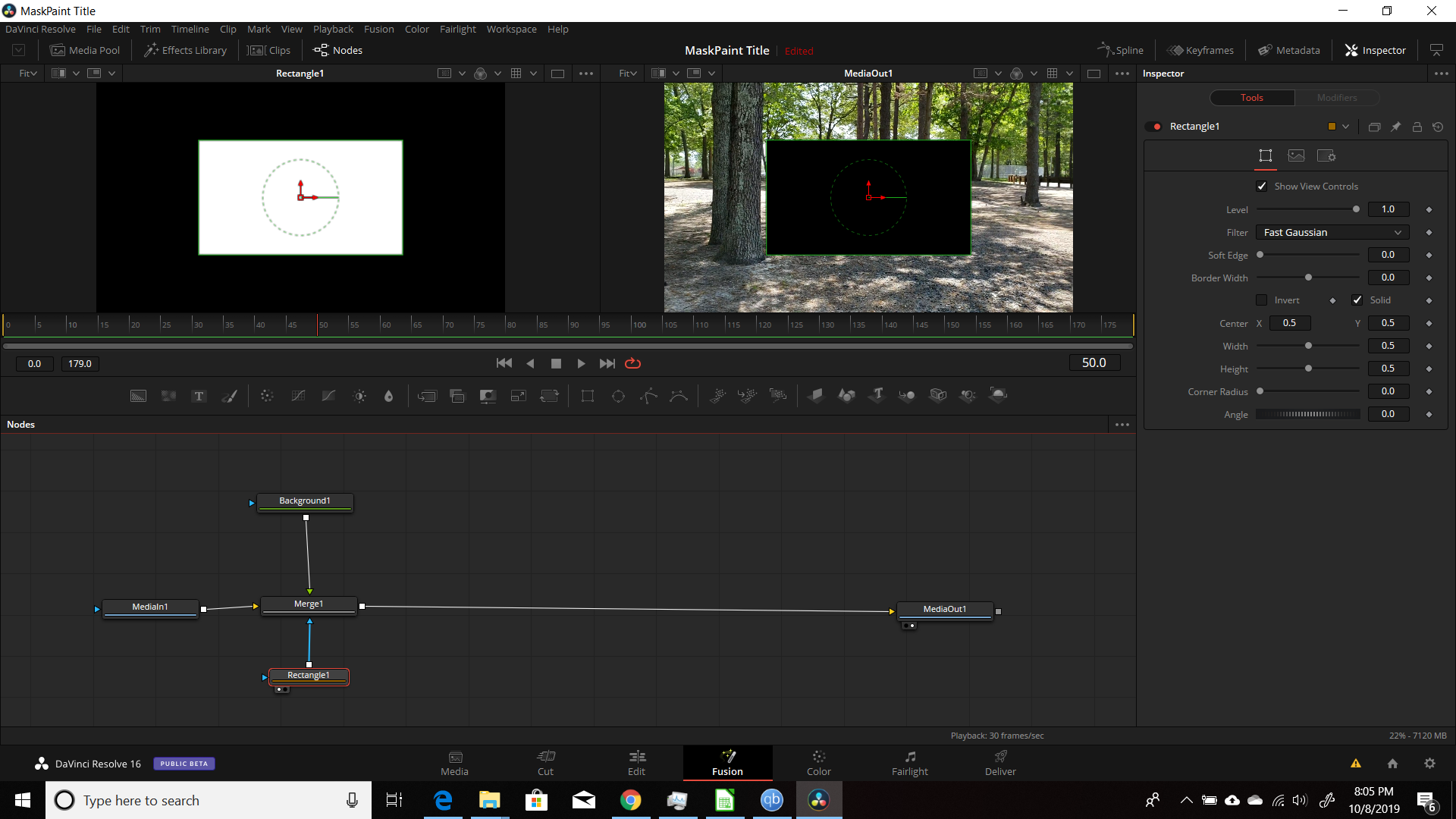Viewport: 1456px width, 819px height.
Task: Add a Blur tool (droplet icon)
Action: click(389, 396)
